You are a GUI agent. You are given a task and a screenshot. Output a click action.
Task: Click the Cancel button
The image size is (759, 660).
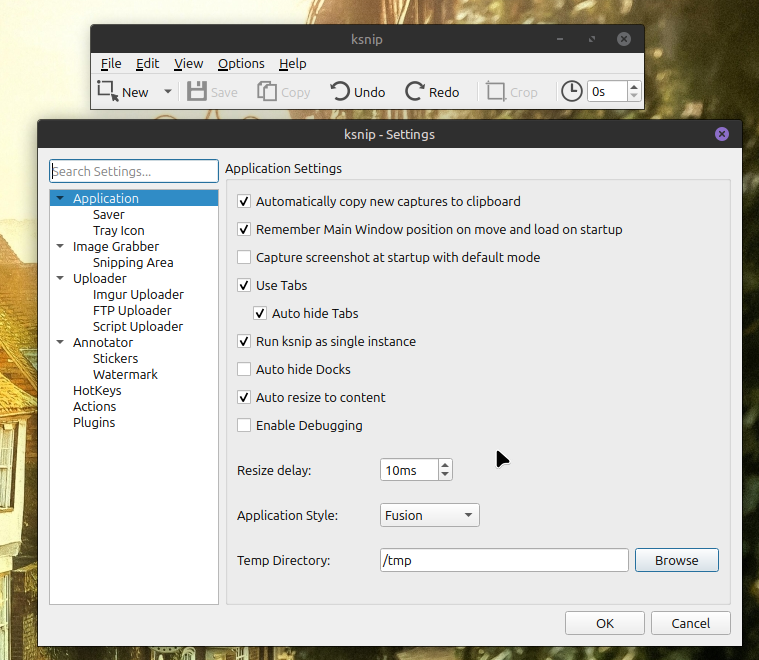(x=691, y=623)
